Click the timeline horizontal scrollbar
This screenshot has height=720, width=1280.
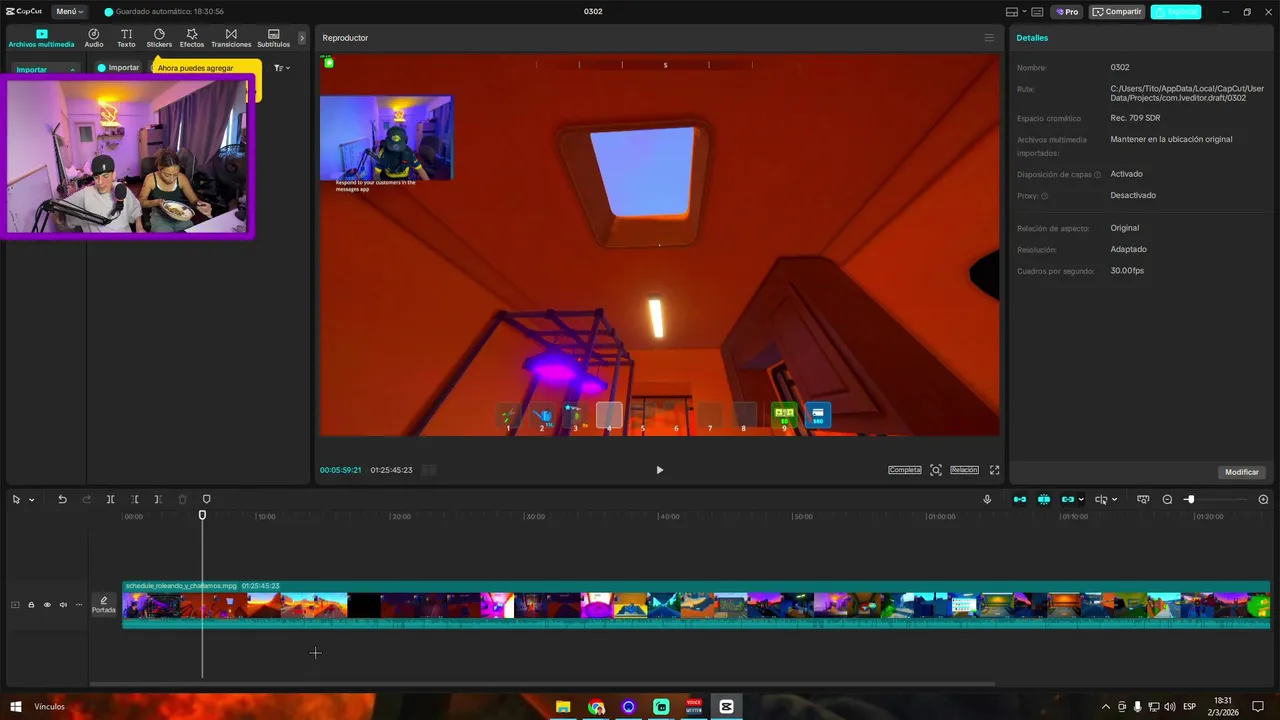(542, 684)
